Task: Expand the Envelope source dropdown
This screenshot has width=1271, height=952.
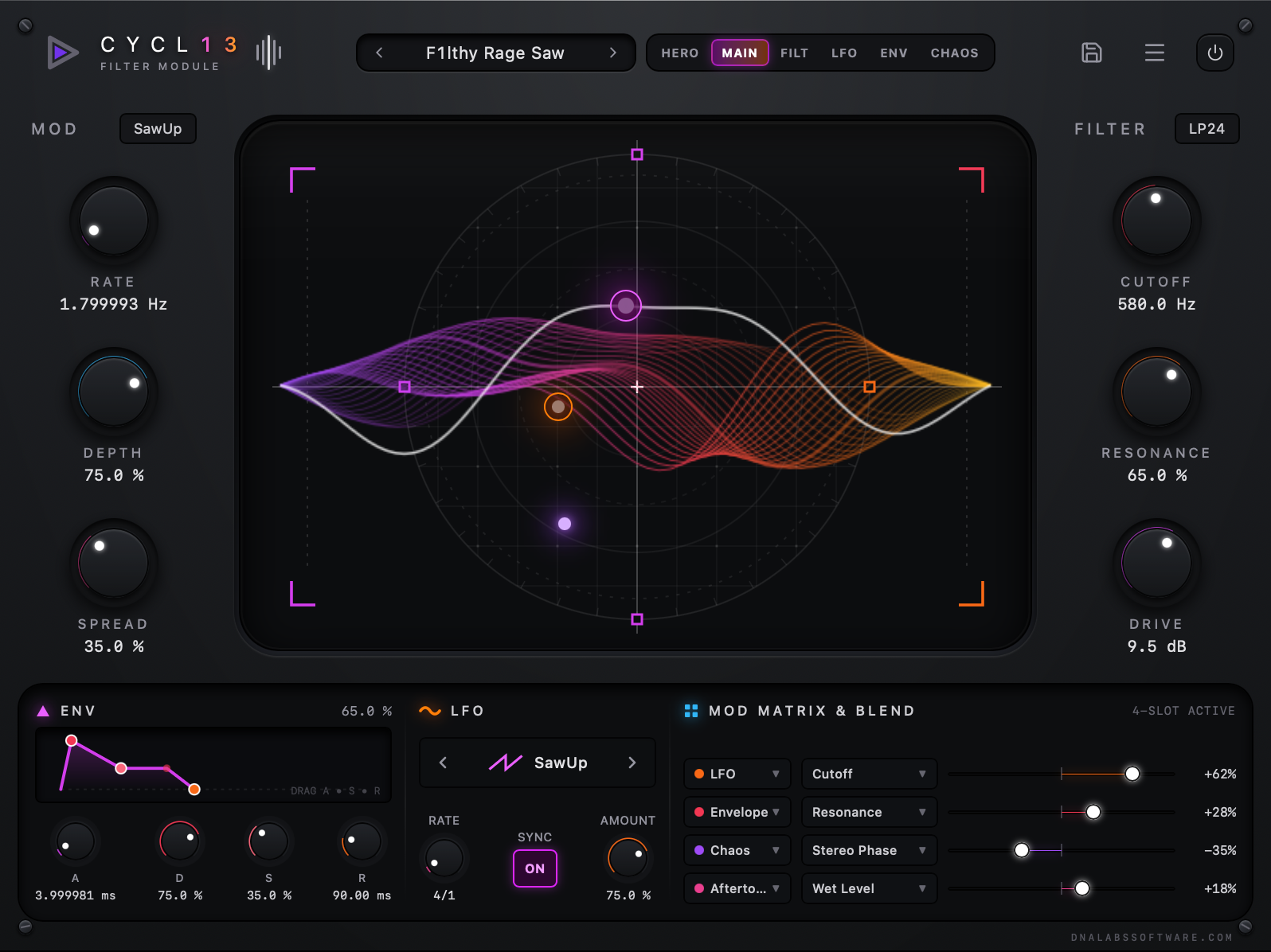Action: click(737, 812)
